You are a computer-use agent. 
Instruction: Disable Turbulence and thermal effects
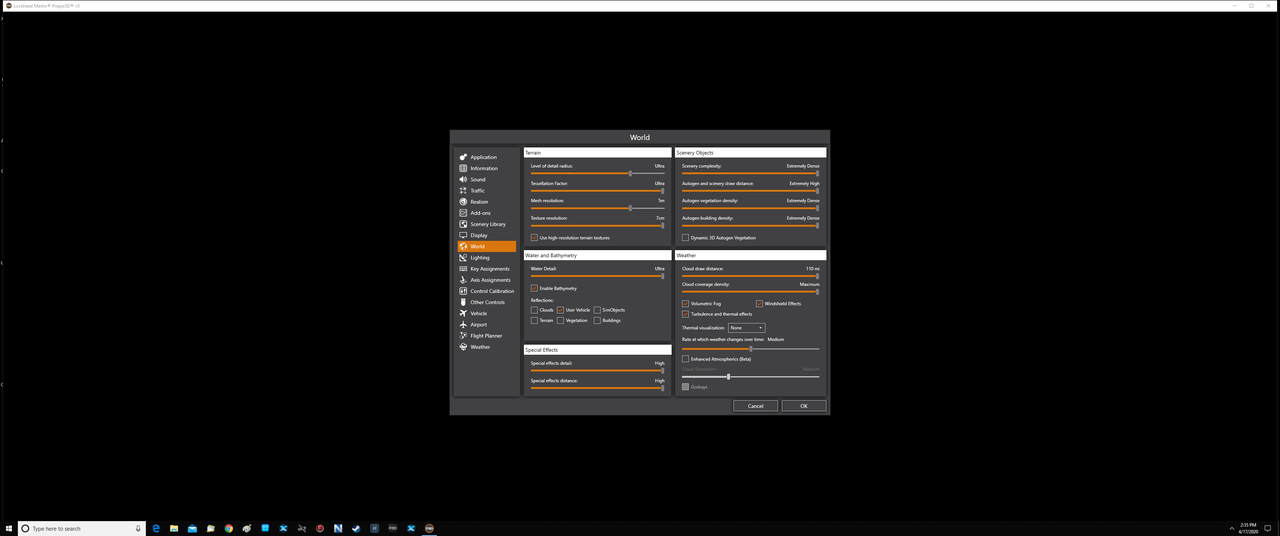pos(686,314)
